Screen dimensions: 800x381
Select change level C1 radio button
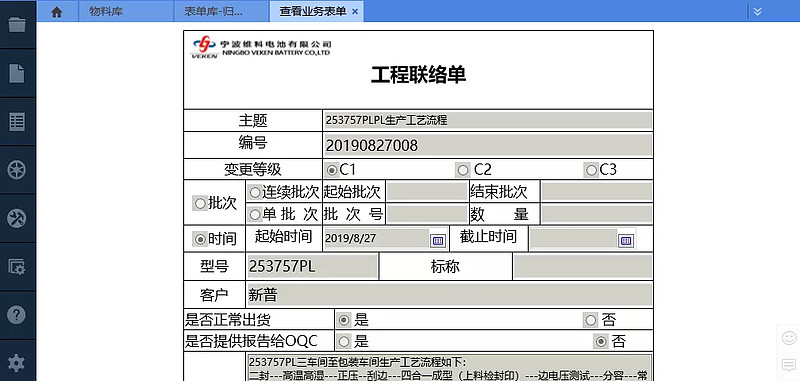pyautogui.click(x=333, y=170)
